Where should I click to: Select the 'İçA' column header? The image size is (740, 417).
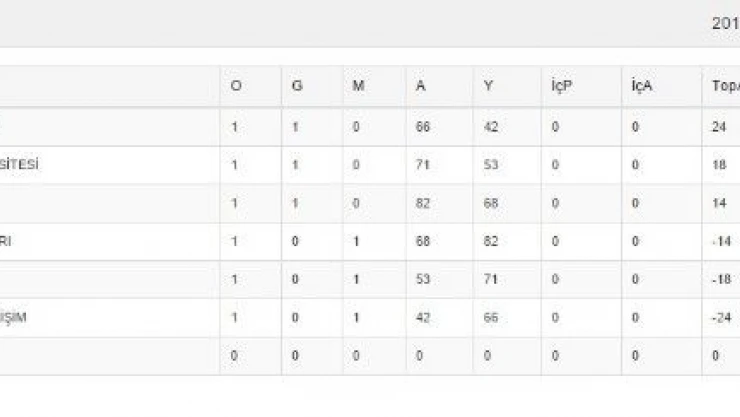pos(641,86)
